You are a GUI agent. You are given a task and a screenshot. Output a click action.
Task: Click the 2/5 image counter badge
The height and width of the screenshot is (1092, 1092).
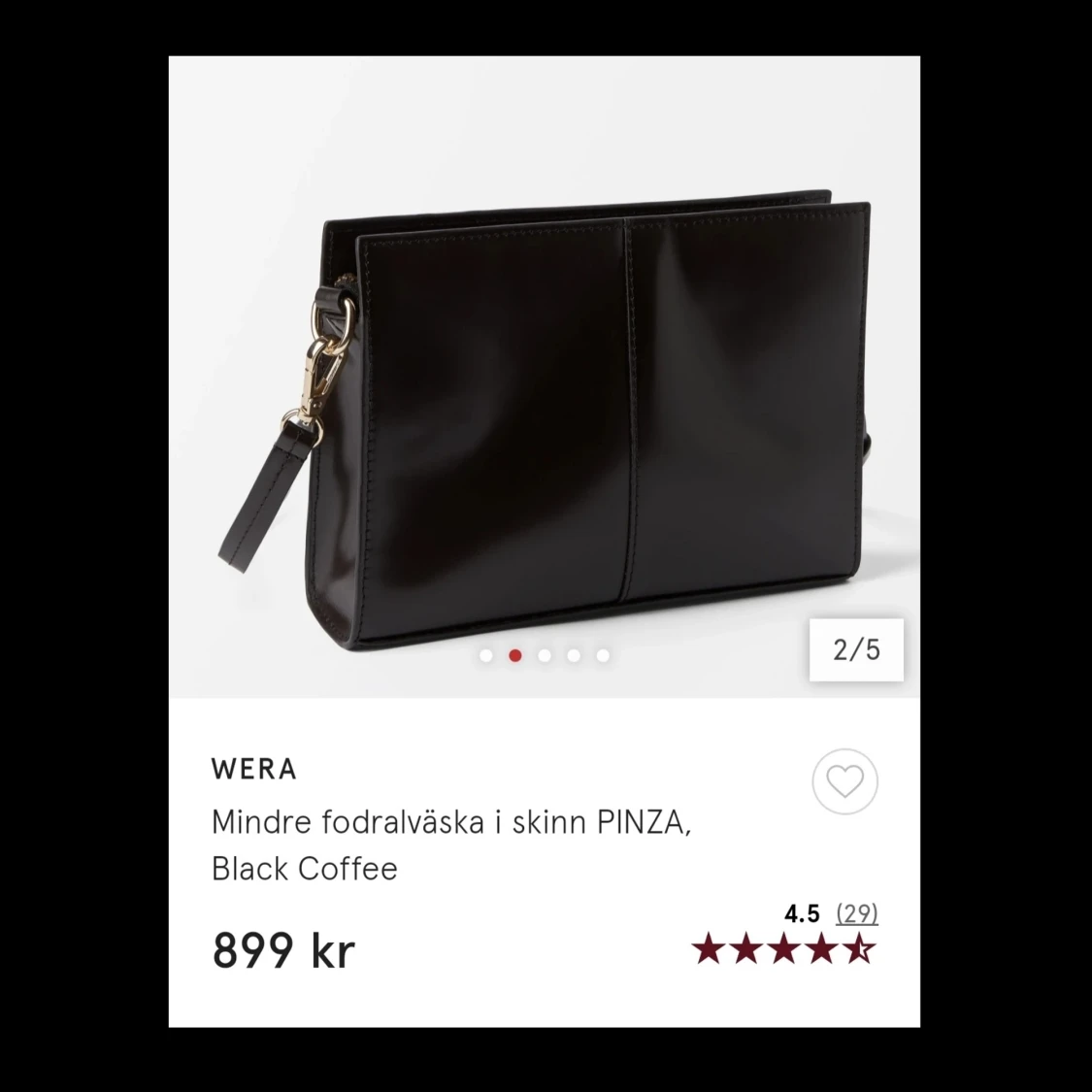coord(856,649)
